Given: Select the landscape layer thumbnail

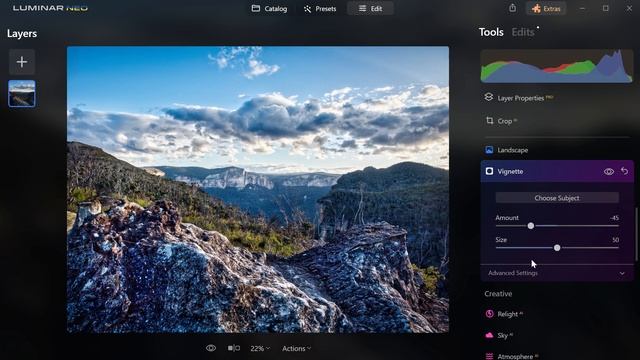Looking at the screenshot, I should [22, 93].
